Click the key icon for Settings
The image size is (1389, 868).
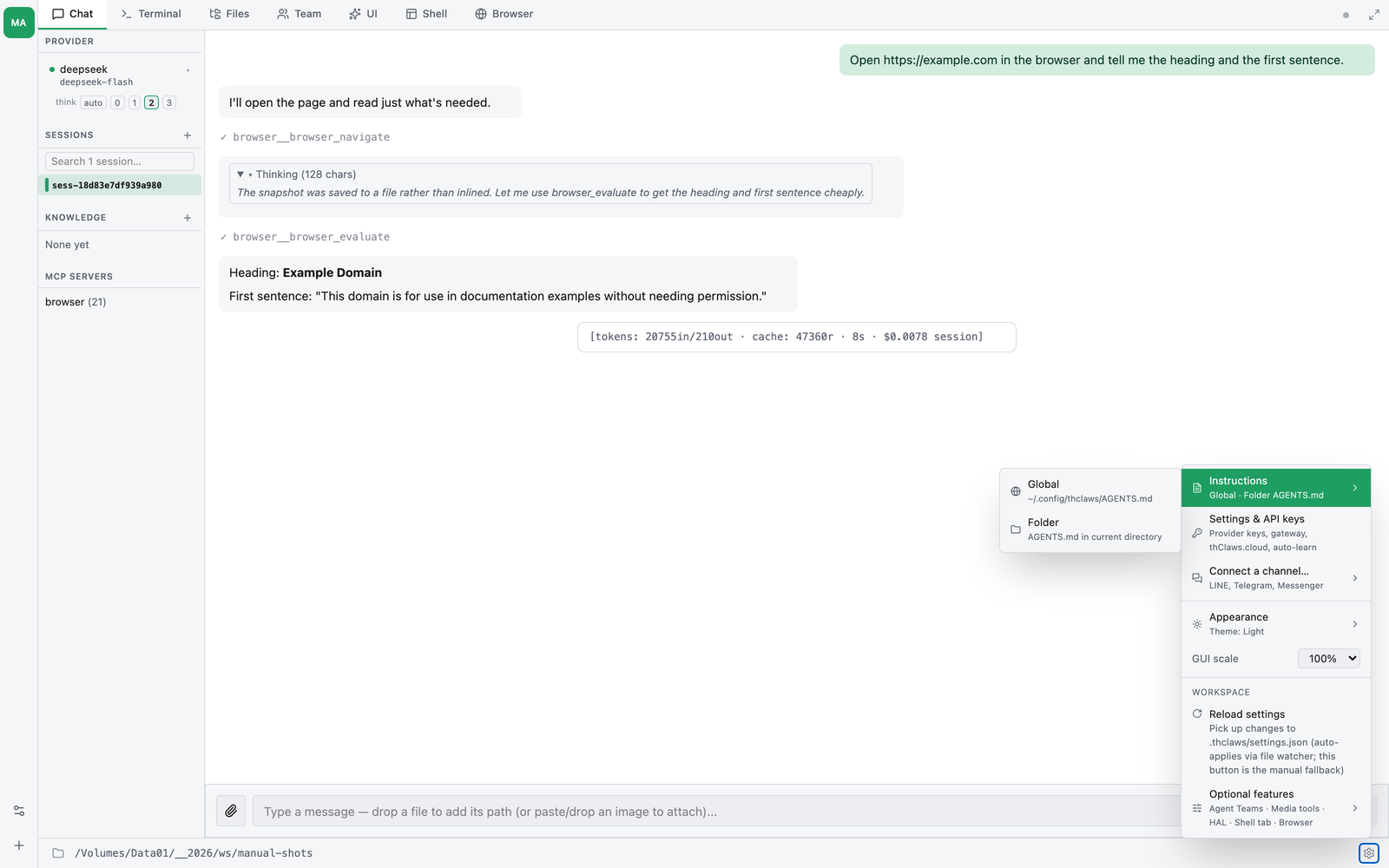[1197, 533]
